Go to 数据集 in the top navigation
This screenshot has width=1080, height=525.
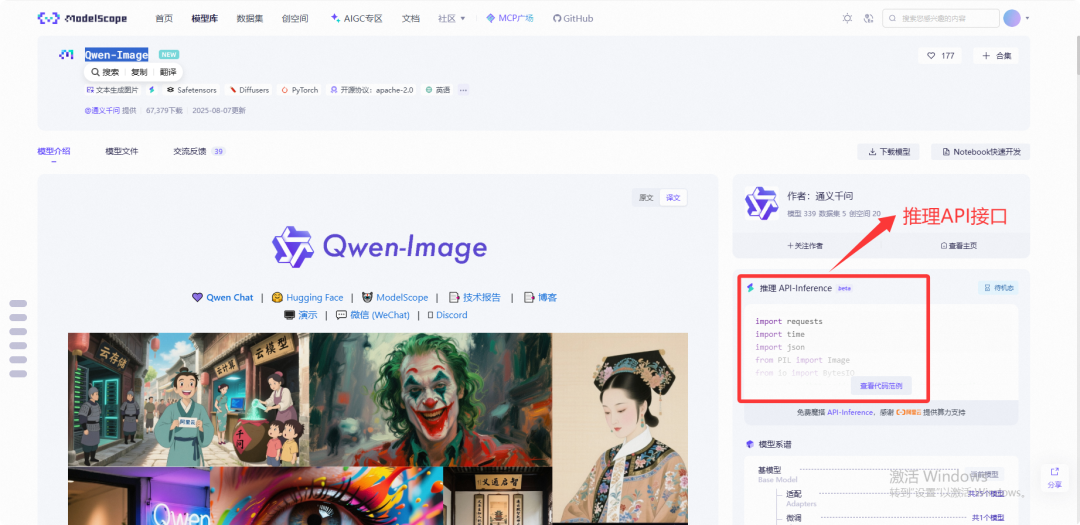pyautogui.click(x=249, y=19)
